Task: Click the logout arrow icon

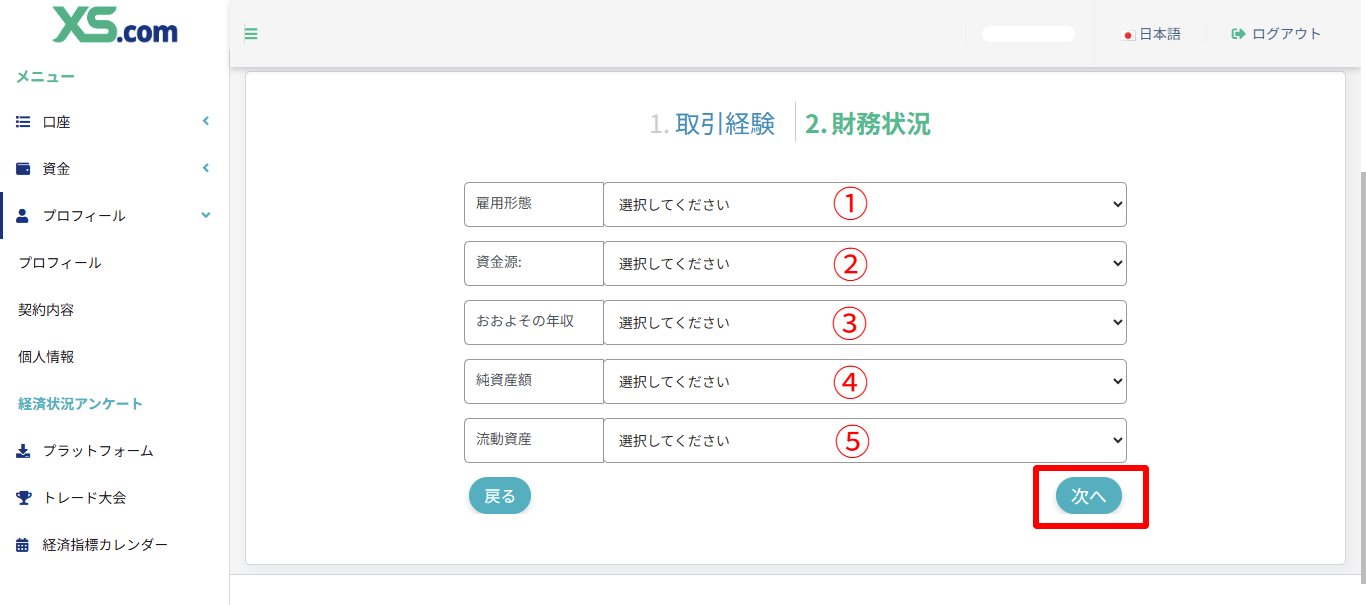Action: 1238,33
